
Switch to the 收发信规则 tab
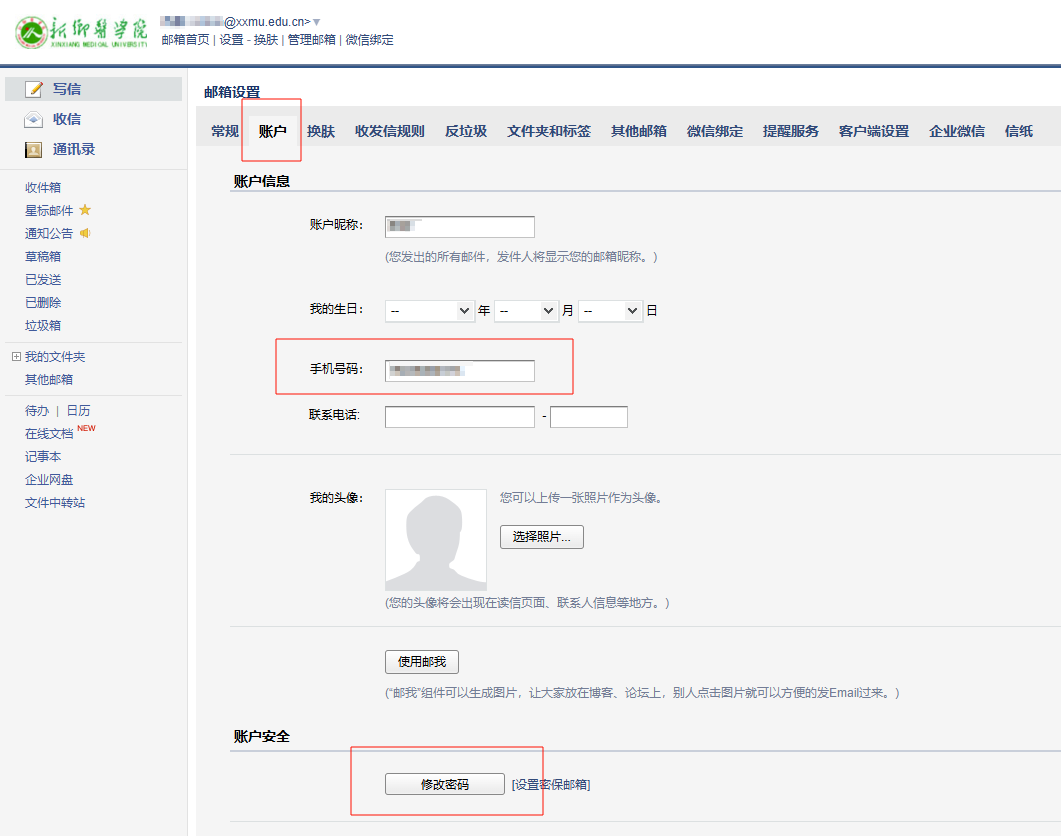pos(389,131)
